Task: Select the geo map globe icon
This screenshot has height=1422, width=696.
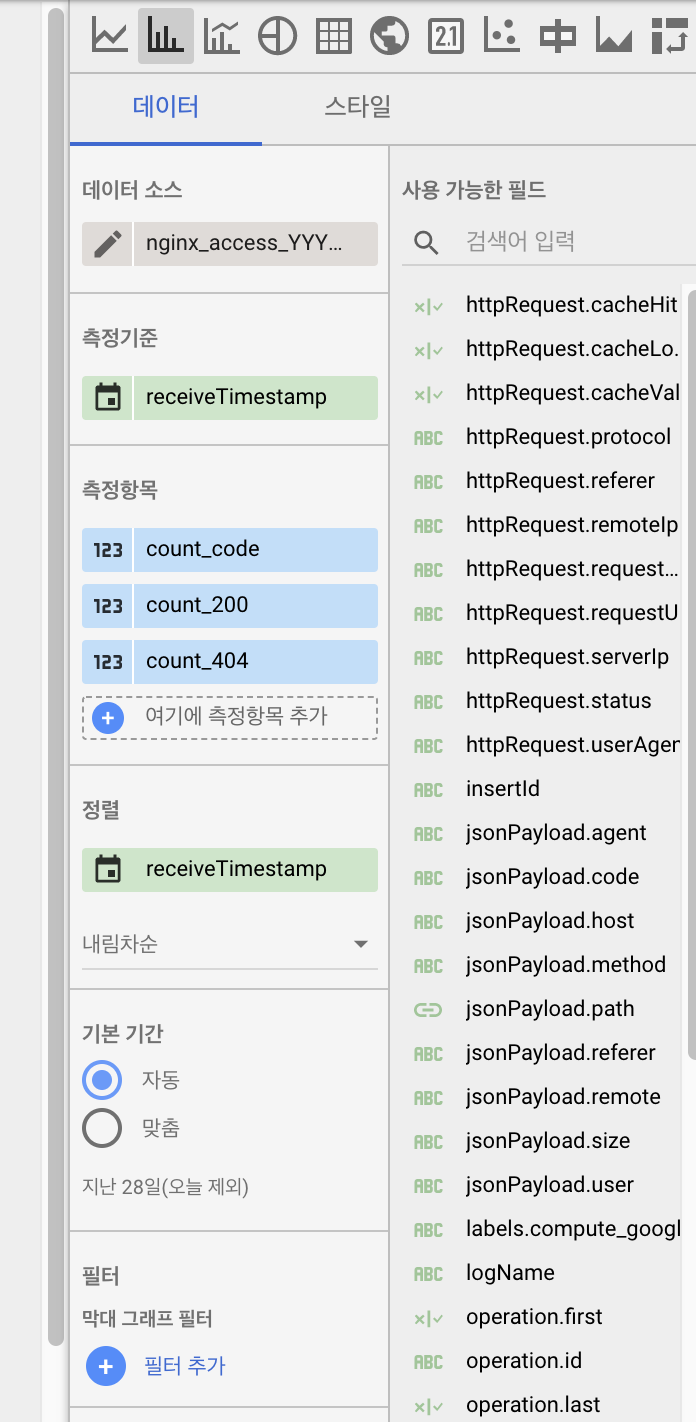Action: click(x=389, y=36)
